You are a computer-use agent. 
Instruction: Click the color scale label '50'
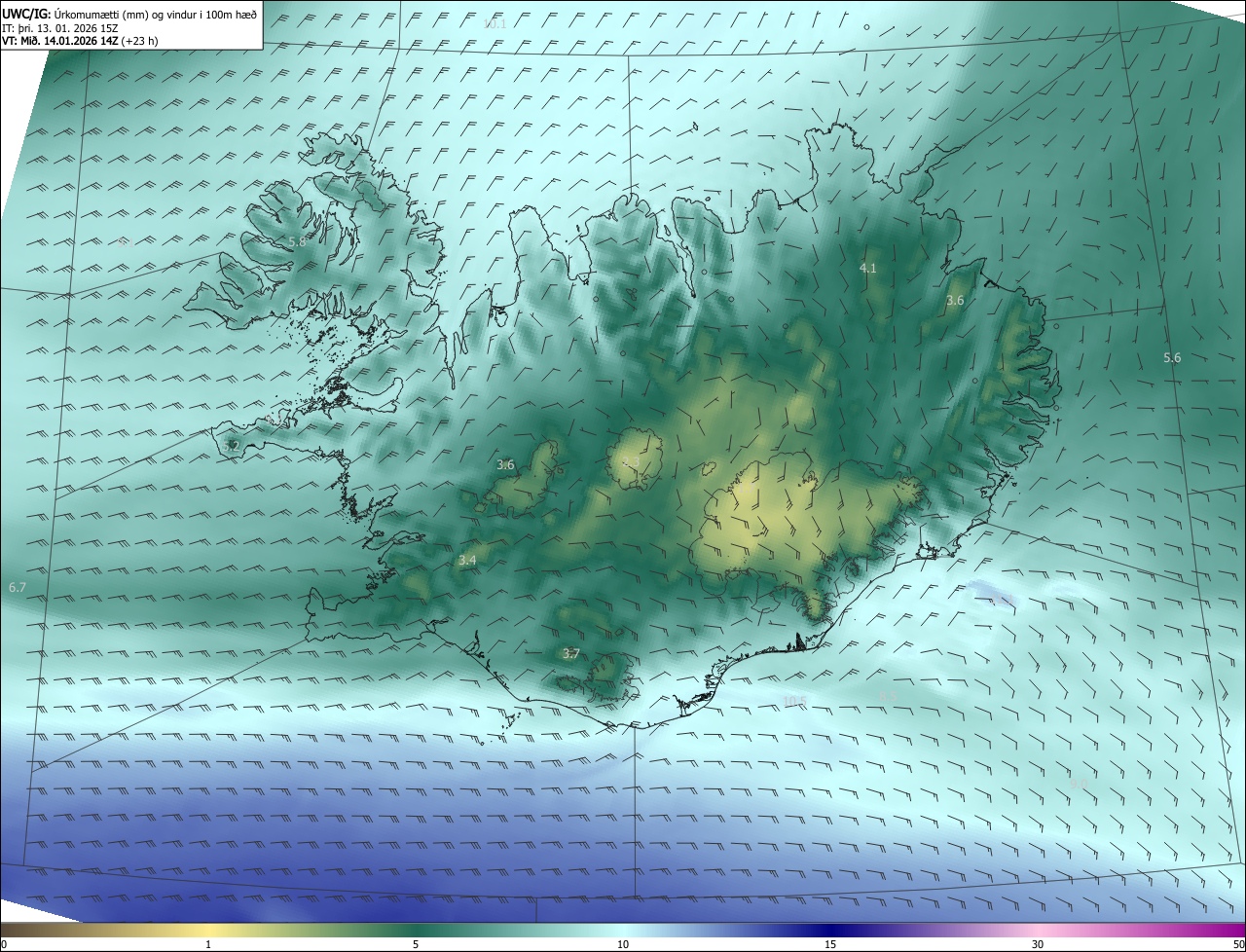[x=1238, y=944]
